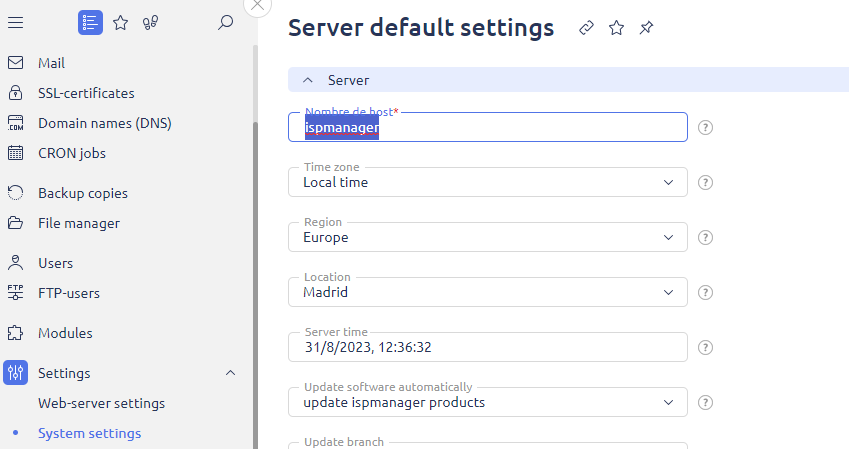Open SSL-certificates section
This screenshot has height=449, width=849.
click(x=86, y=93)
